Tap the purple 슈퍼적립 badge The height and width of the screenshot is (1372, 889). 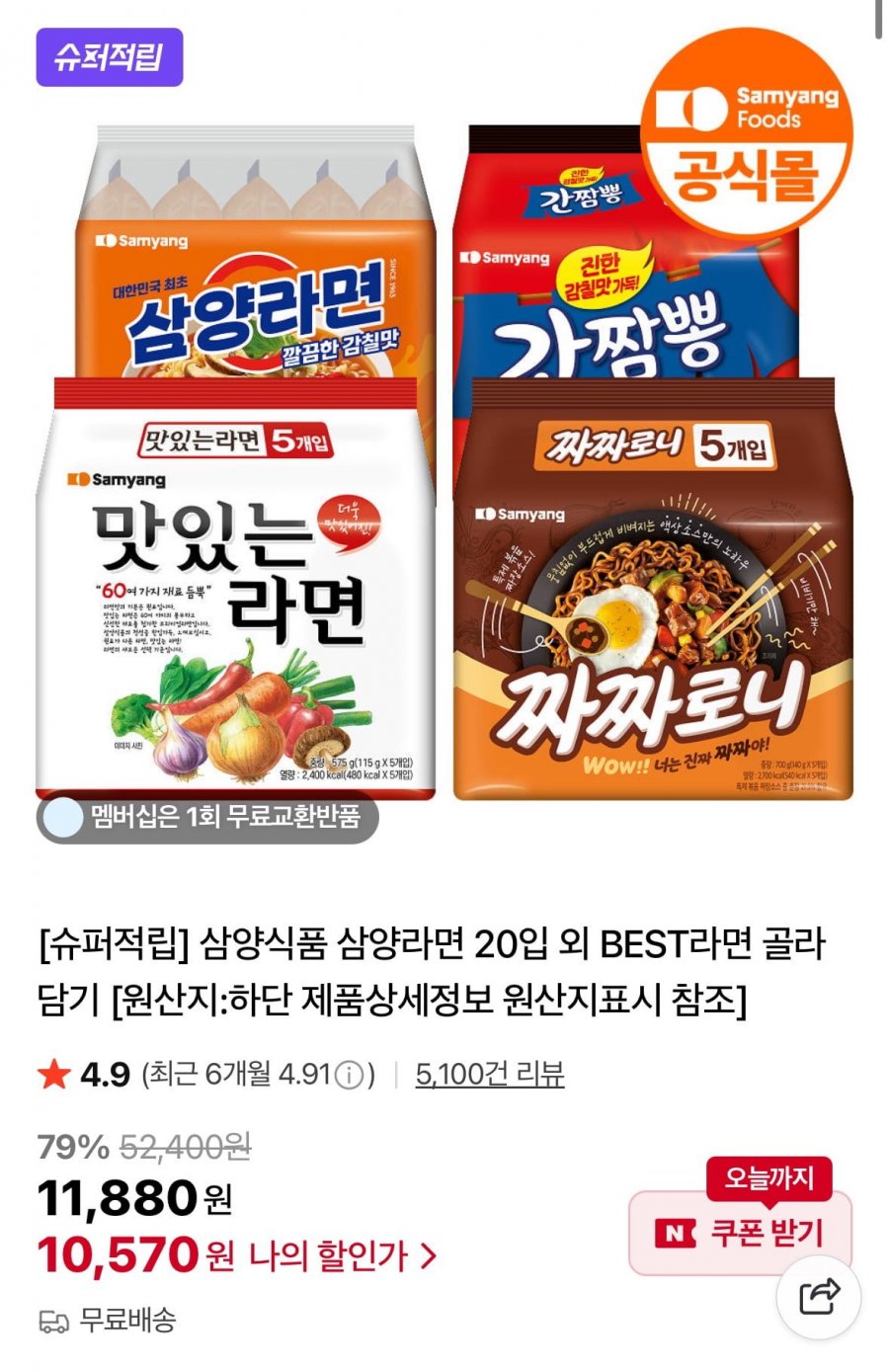coord(110,57)
